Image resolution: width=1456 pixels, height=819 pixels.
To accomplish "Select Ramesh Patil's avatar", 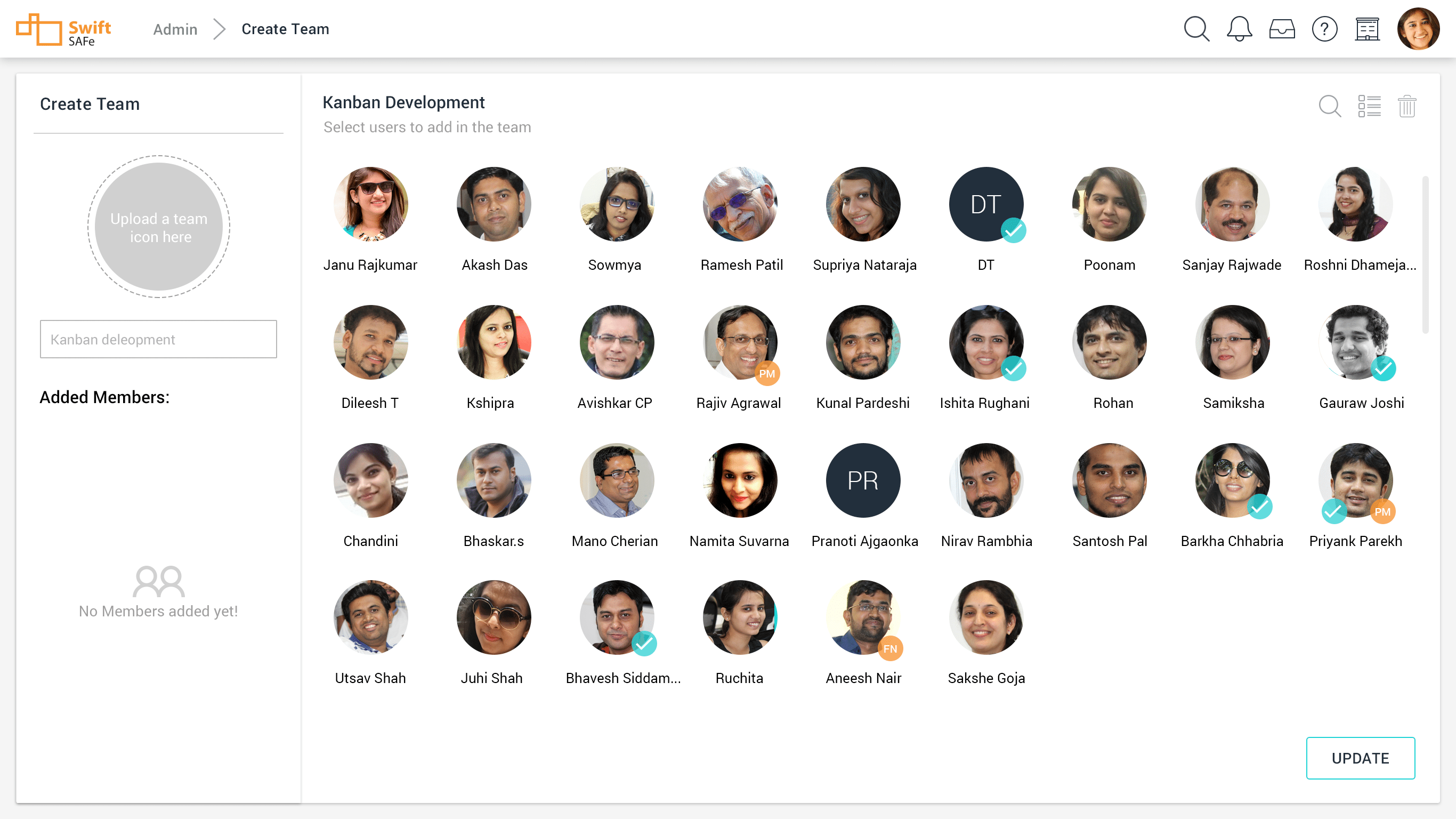I will click(x=740, y=204).
